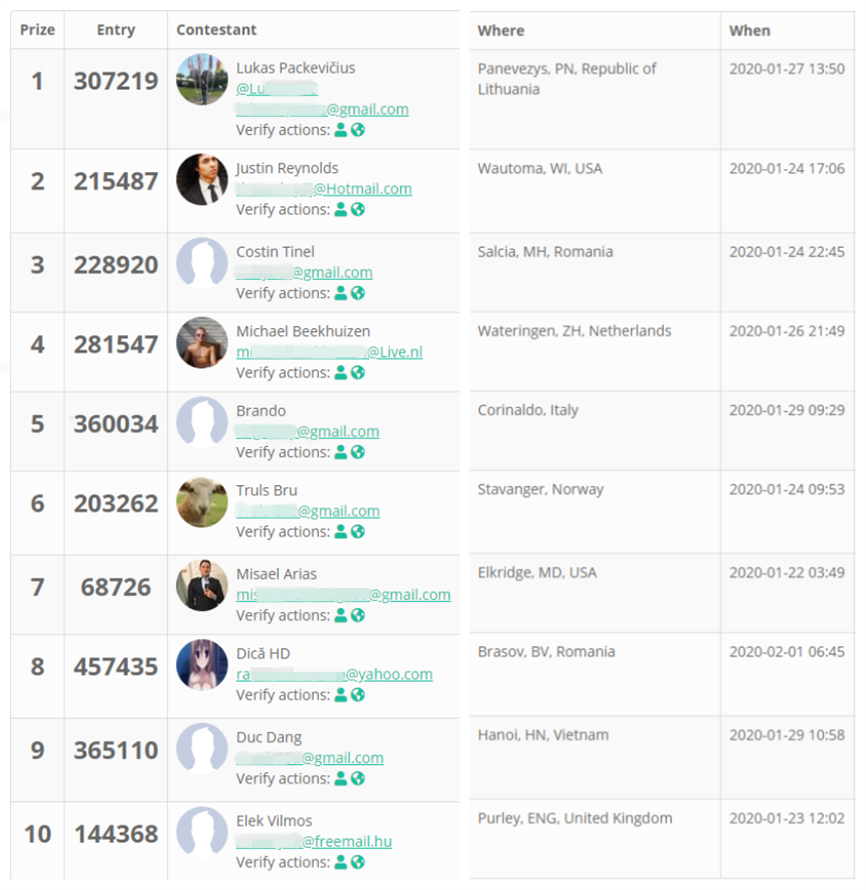Click Justin Reynolds's profile photo
This screenshot has width=866, height=890.
pos(202,181)
